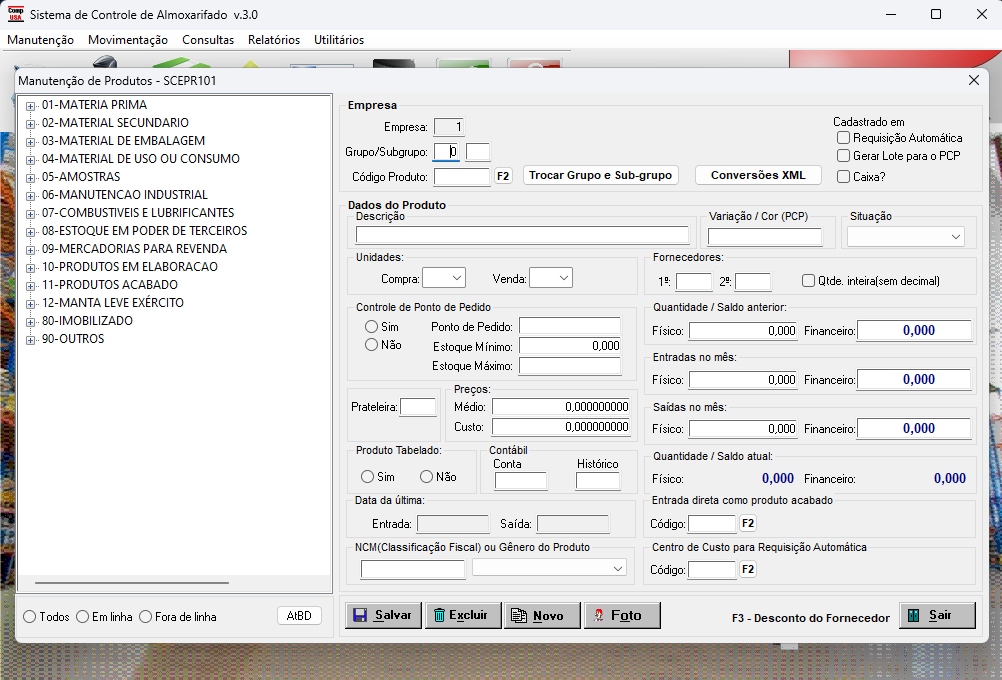The height and width of the screenshot is (680, 1002).
Task: Expand 08-ESTOQUE EM PODER DE TERCEIROS node
Action: click(30, 232)
